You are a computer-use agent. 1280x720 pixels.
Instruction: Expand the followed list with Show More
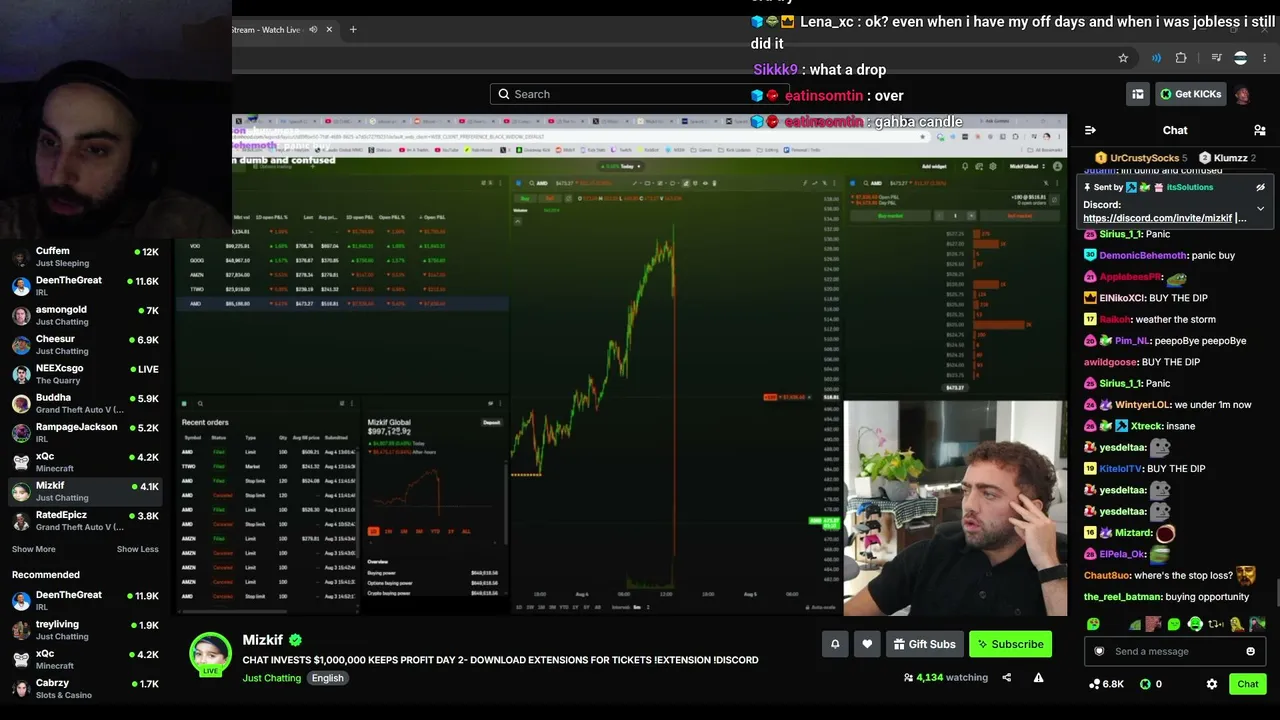point(34,549)
